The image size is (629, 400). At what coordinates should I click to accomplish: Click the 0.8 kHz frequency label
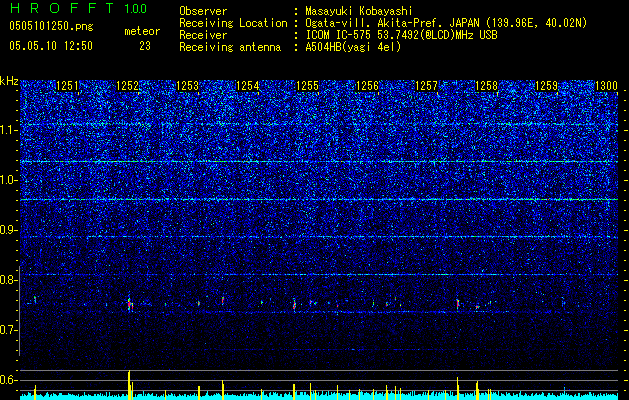point(9,280)
